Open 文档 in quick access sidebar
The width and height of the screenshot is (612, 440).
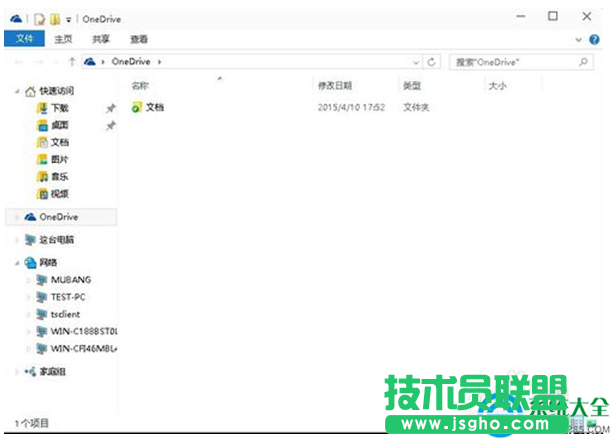pos(60,143)
